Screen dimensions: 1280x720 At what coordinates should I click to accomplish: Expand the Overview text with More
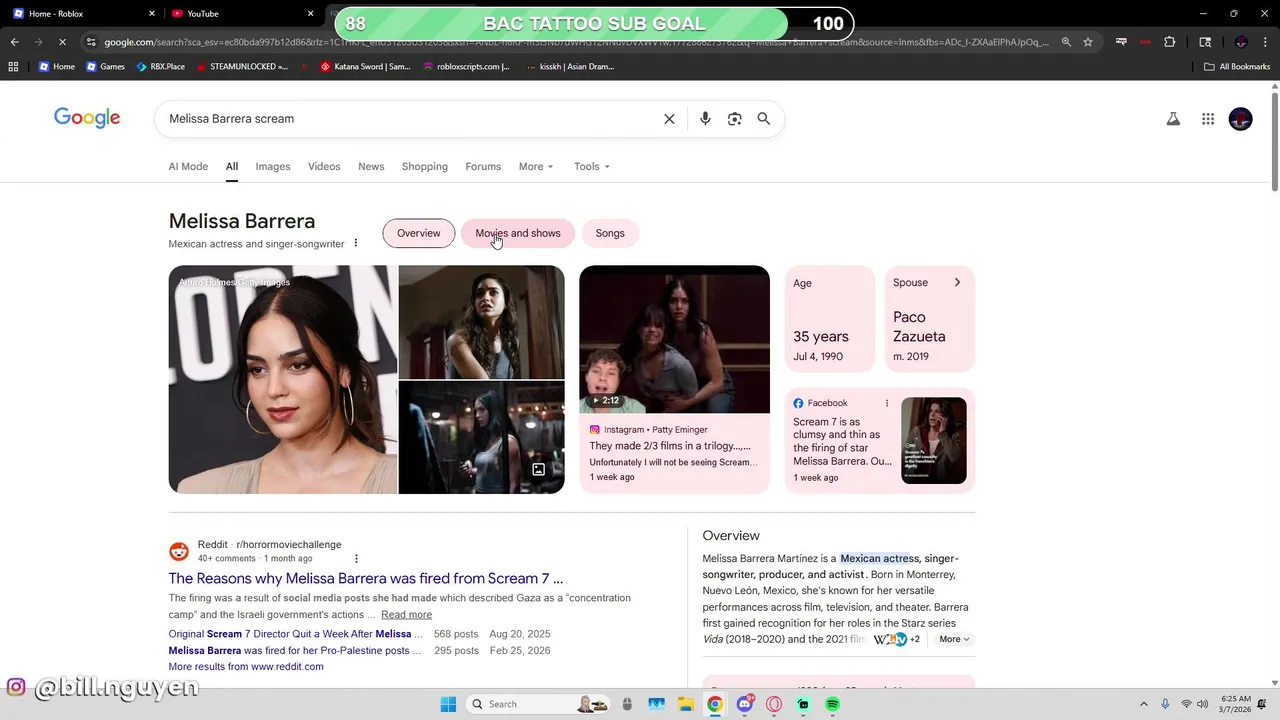[x=954, y=639]
